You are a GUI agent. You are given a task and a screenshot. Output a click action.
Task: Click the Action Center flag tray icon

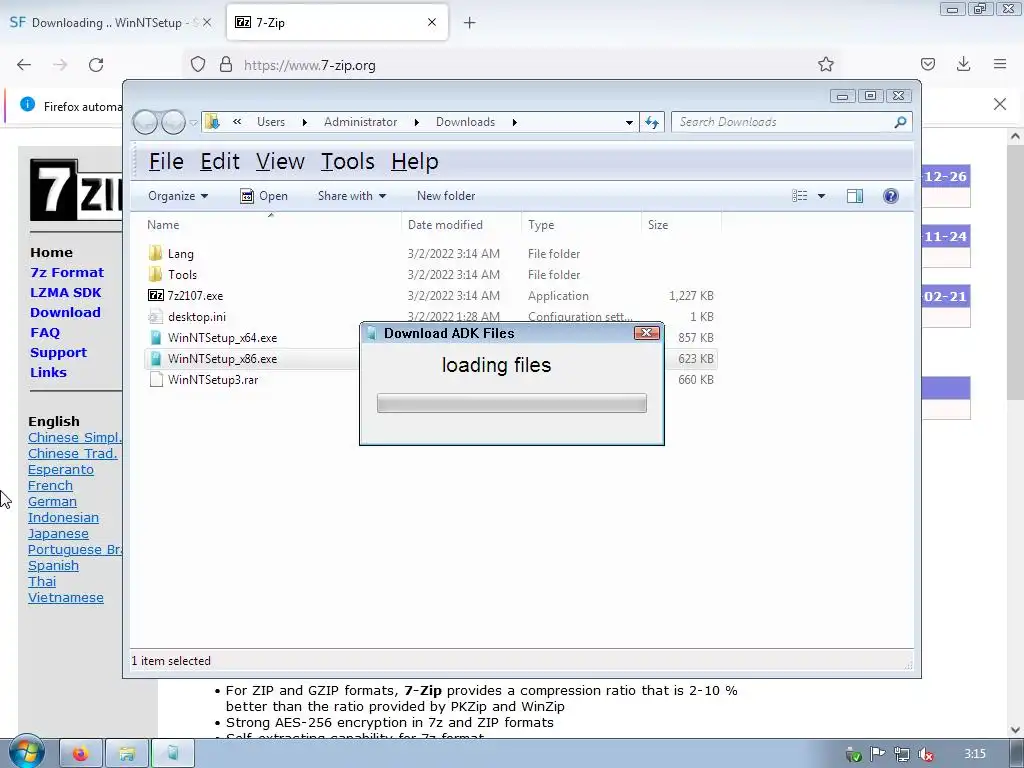point(877,754)
